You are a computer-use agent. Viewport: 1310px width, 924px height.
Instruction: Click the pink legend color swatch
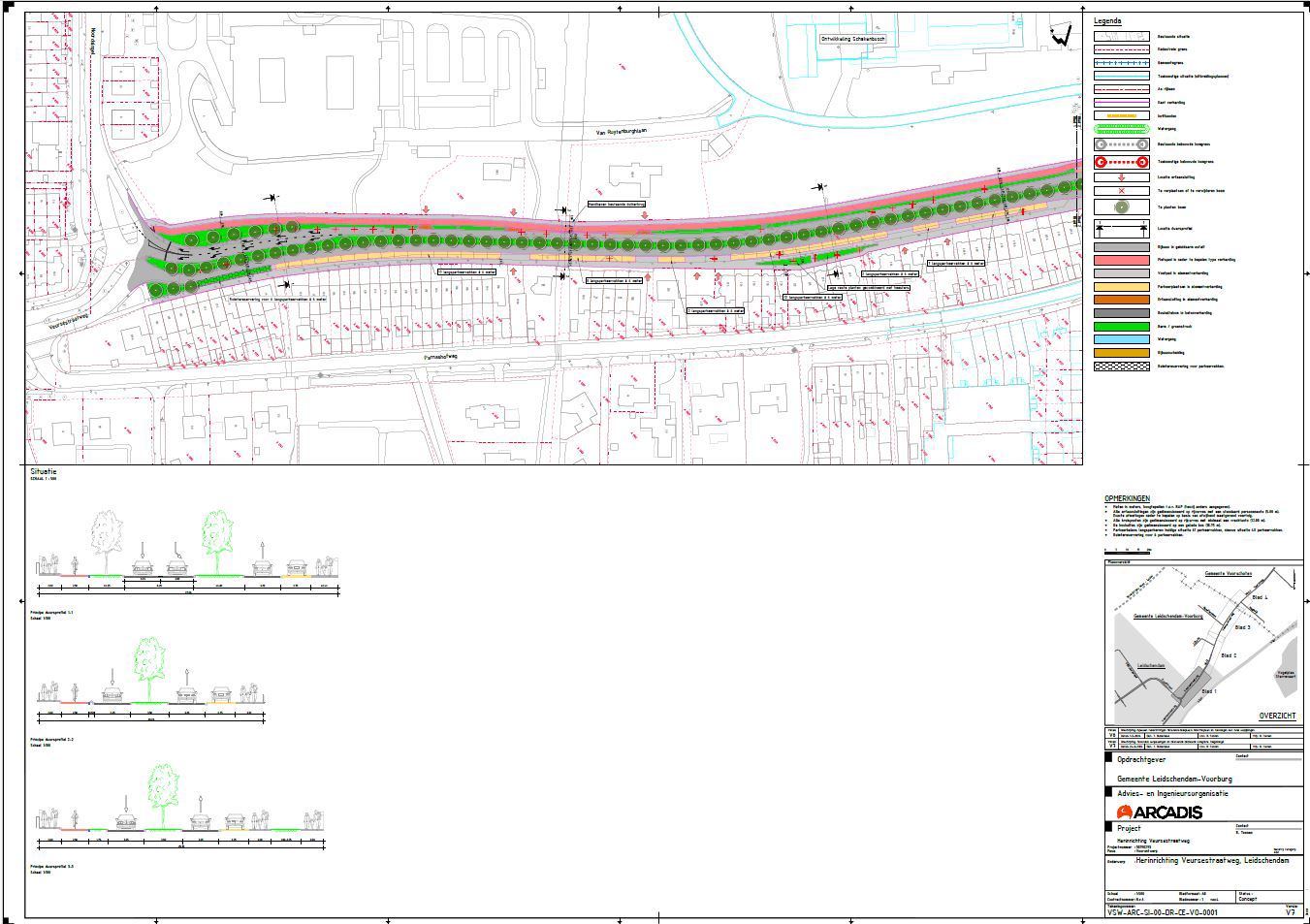[1120, 260]
